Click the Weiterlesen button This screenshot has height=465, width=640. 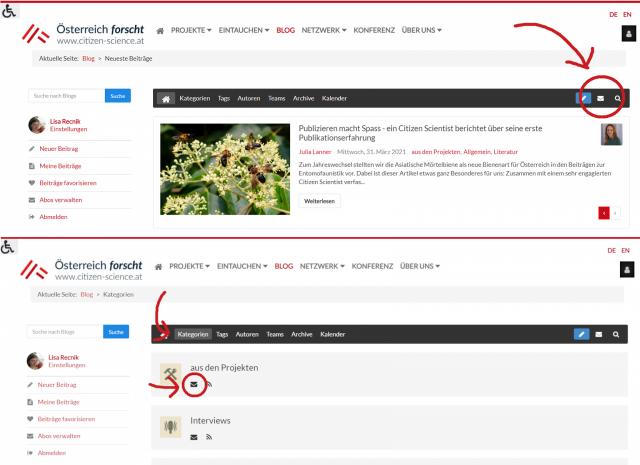click(x=319, y=201)
